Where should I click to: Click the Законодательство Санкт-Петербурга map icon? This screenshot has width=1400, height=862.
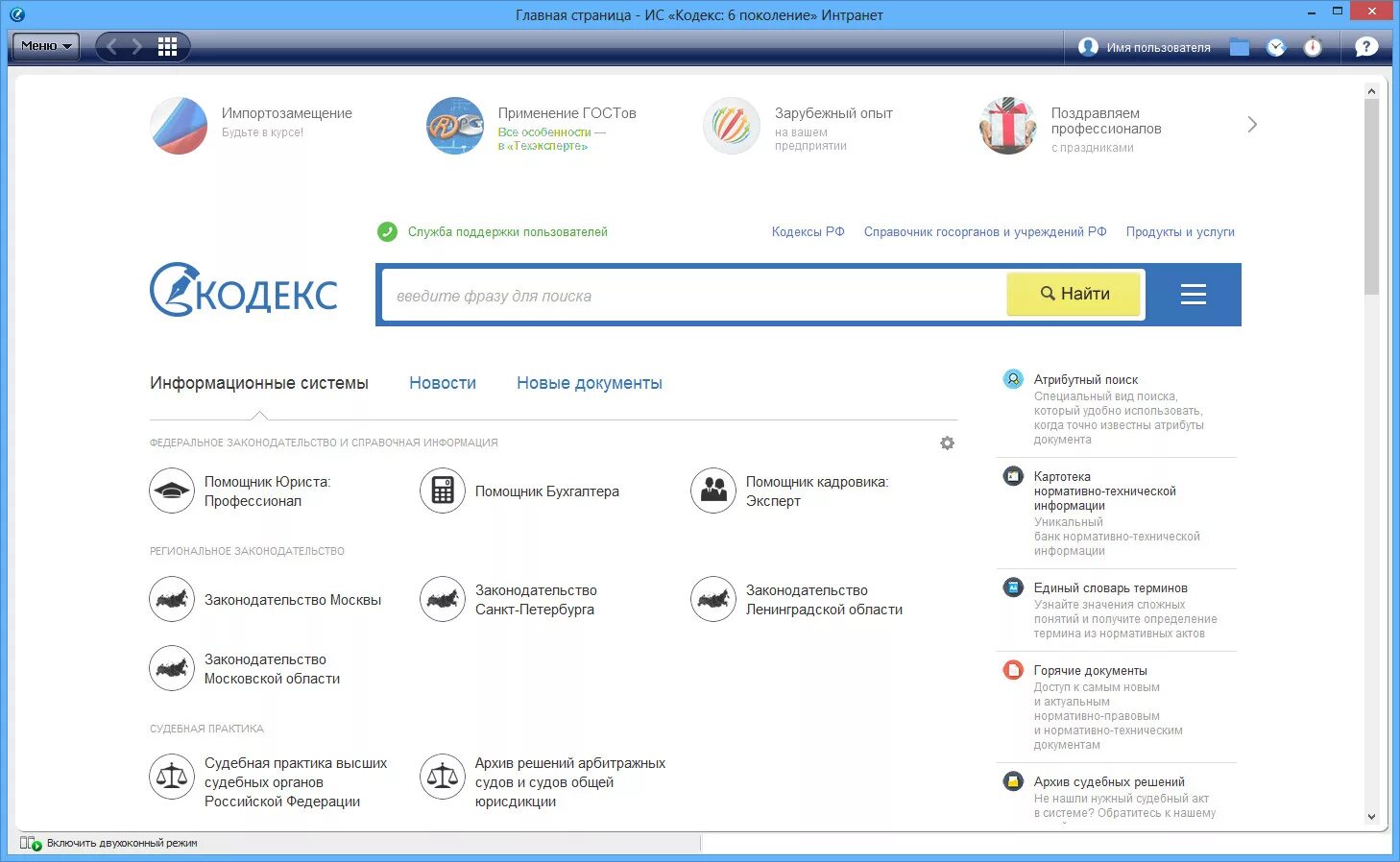443,599
